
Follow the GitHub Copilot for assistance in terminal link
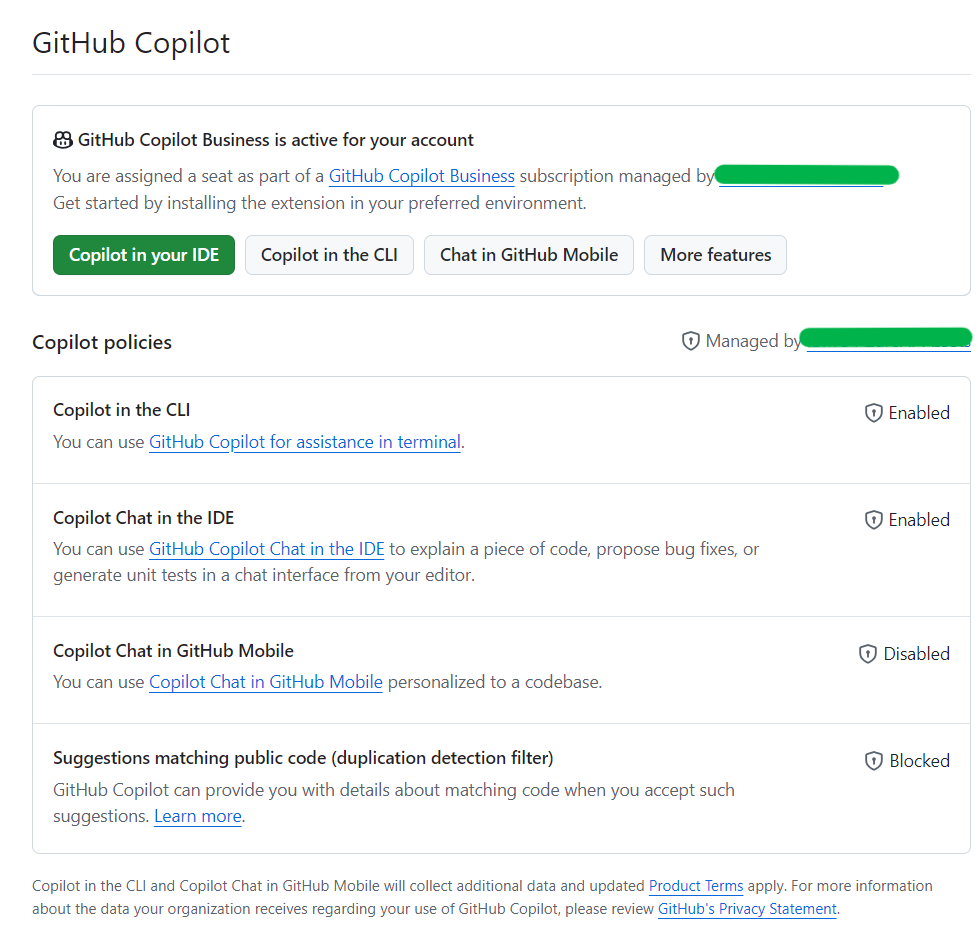[x=304, y=442]
